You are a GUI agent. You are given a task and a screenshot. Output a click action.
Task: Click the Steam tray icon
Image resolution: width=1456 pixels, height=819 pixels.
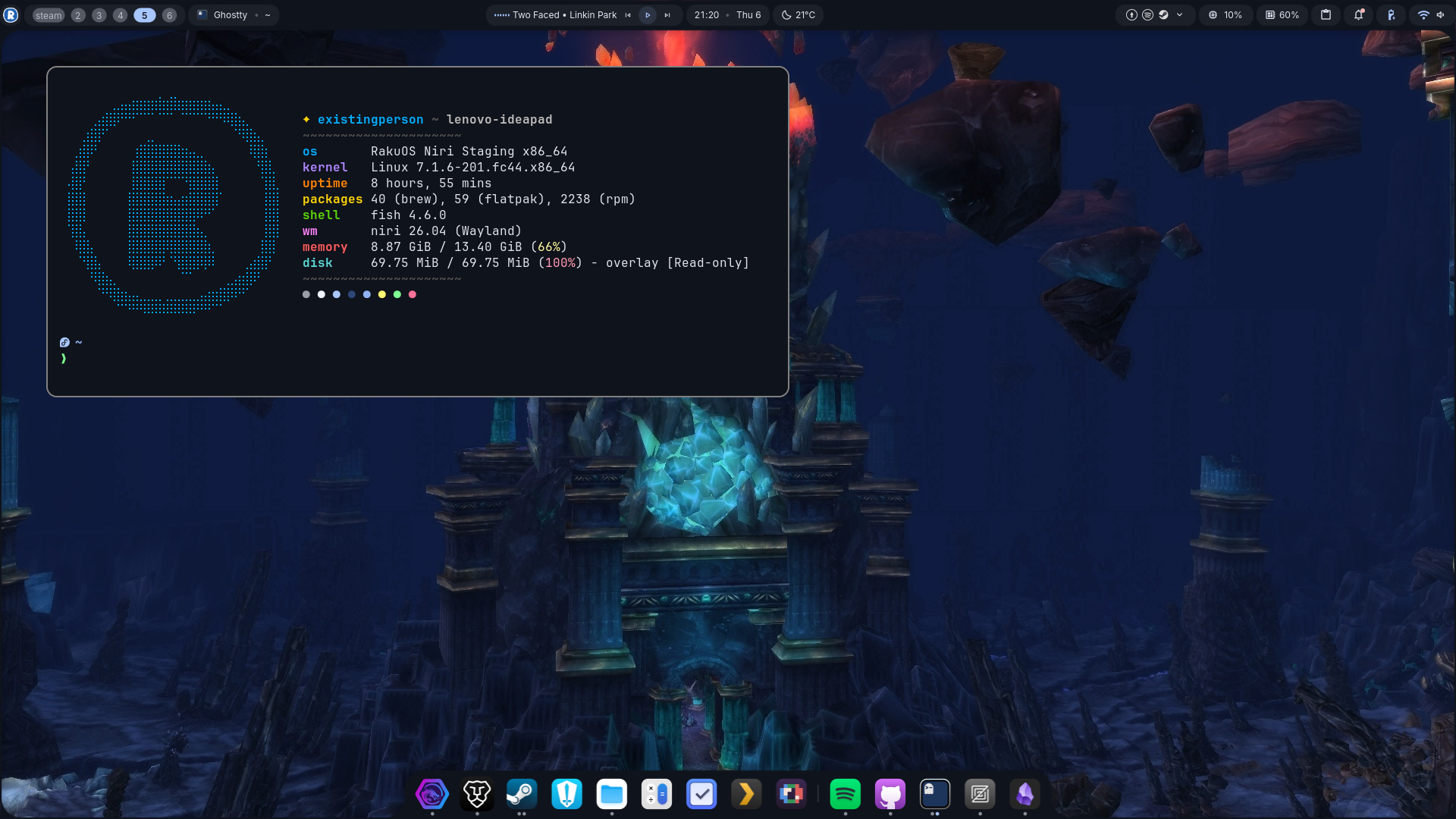coord(1163,15)
